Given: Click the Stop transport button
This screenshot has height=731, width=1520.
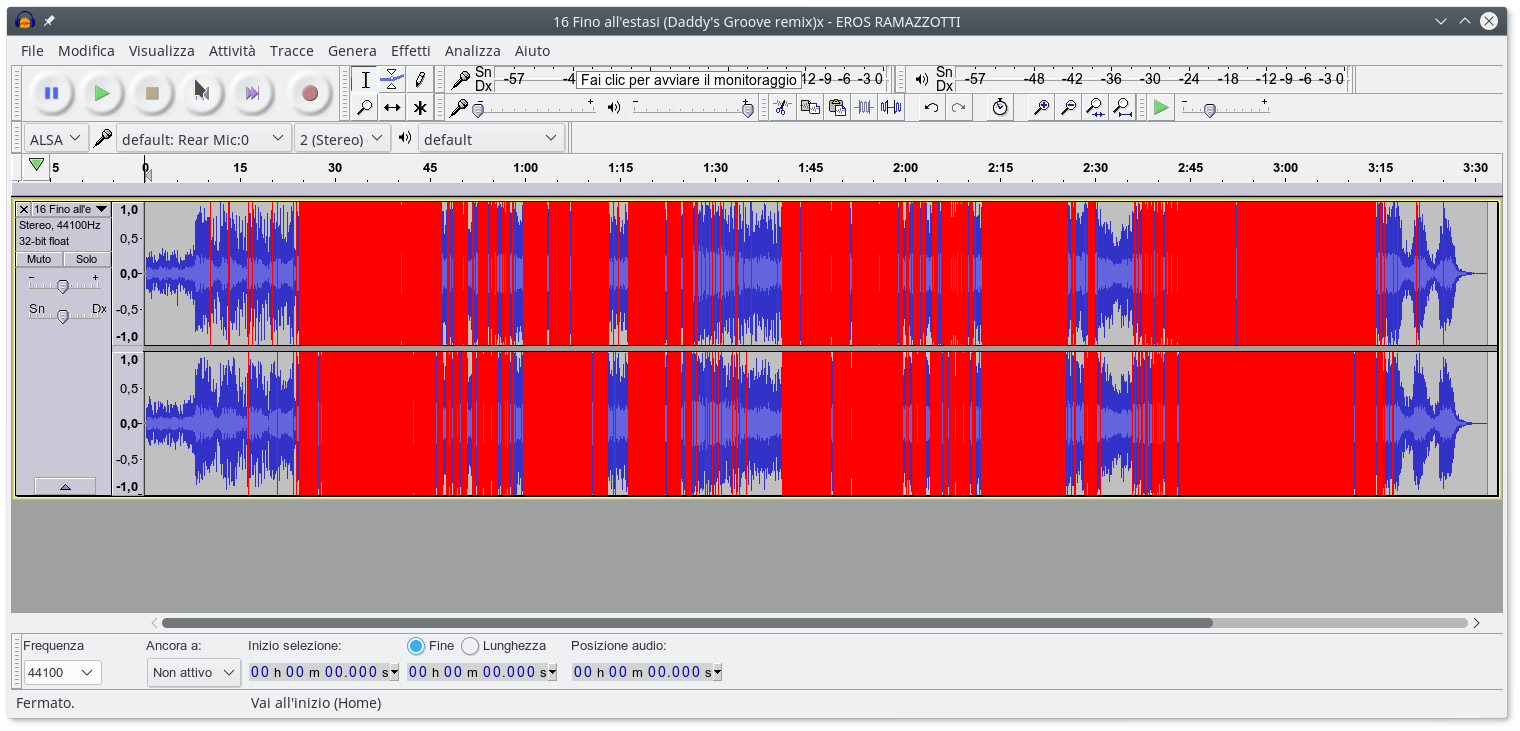Looking at the screenshot, I should click(x=152, y=93).
